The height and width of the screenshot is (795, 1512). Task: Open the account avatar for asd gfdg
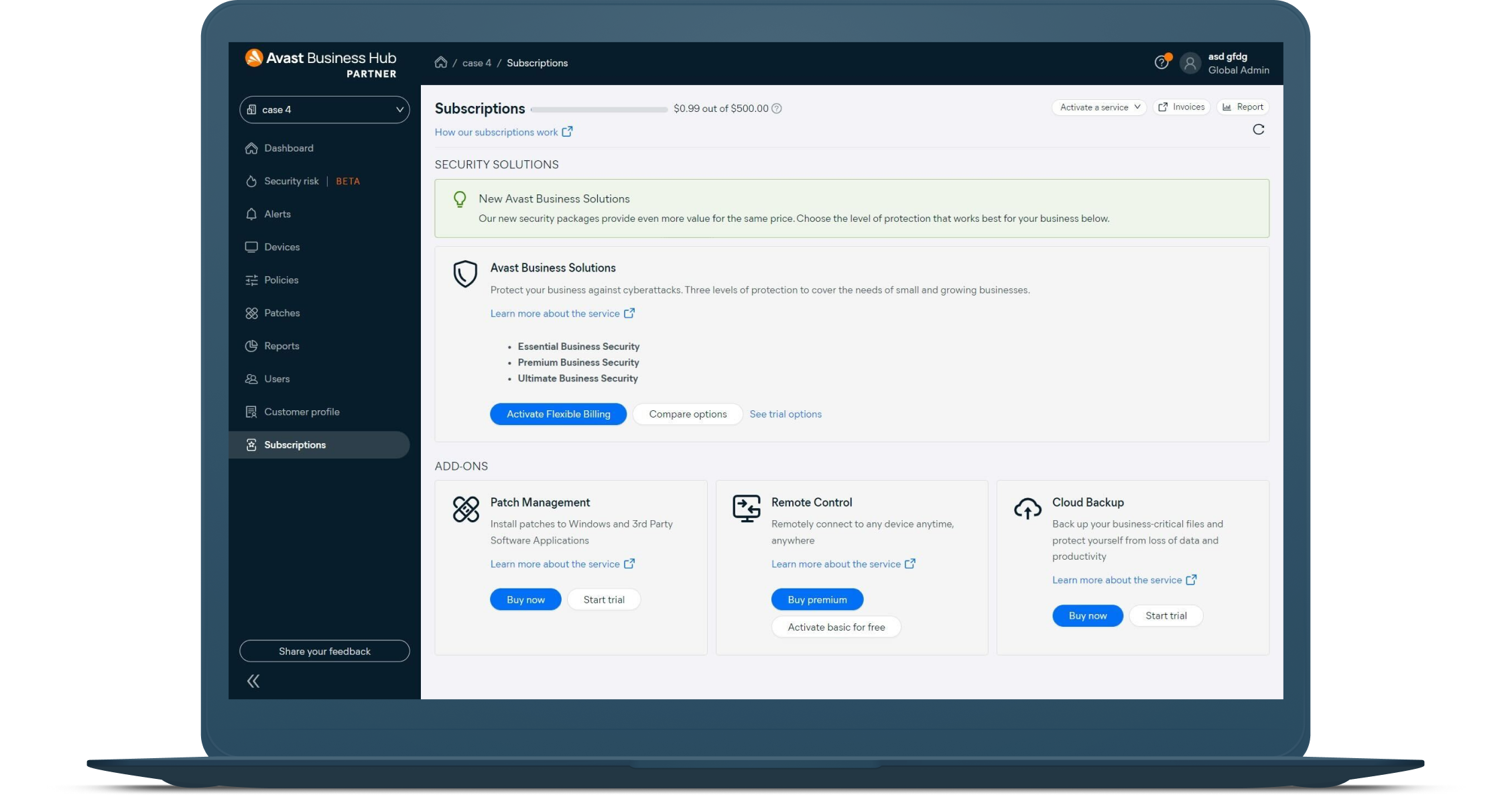(1190, 63)
